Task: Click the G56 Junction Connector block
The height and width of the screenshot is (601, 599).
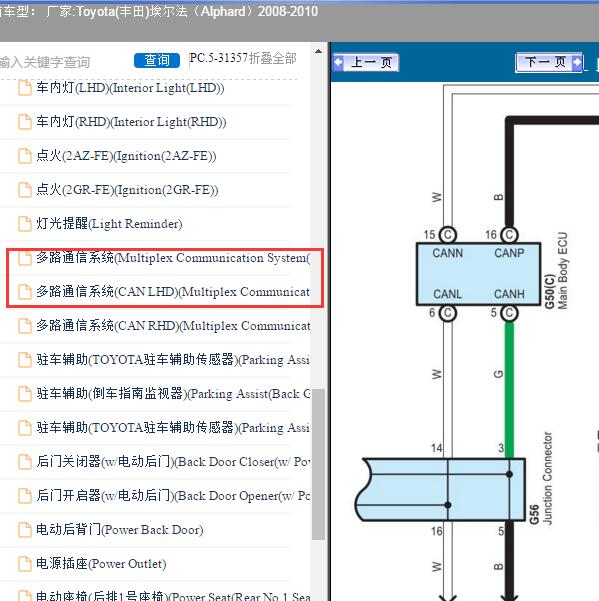Action: click(x=441, y=489)
